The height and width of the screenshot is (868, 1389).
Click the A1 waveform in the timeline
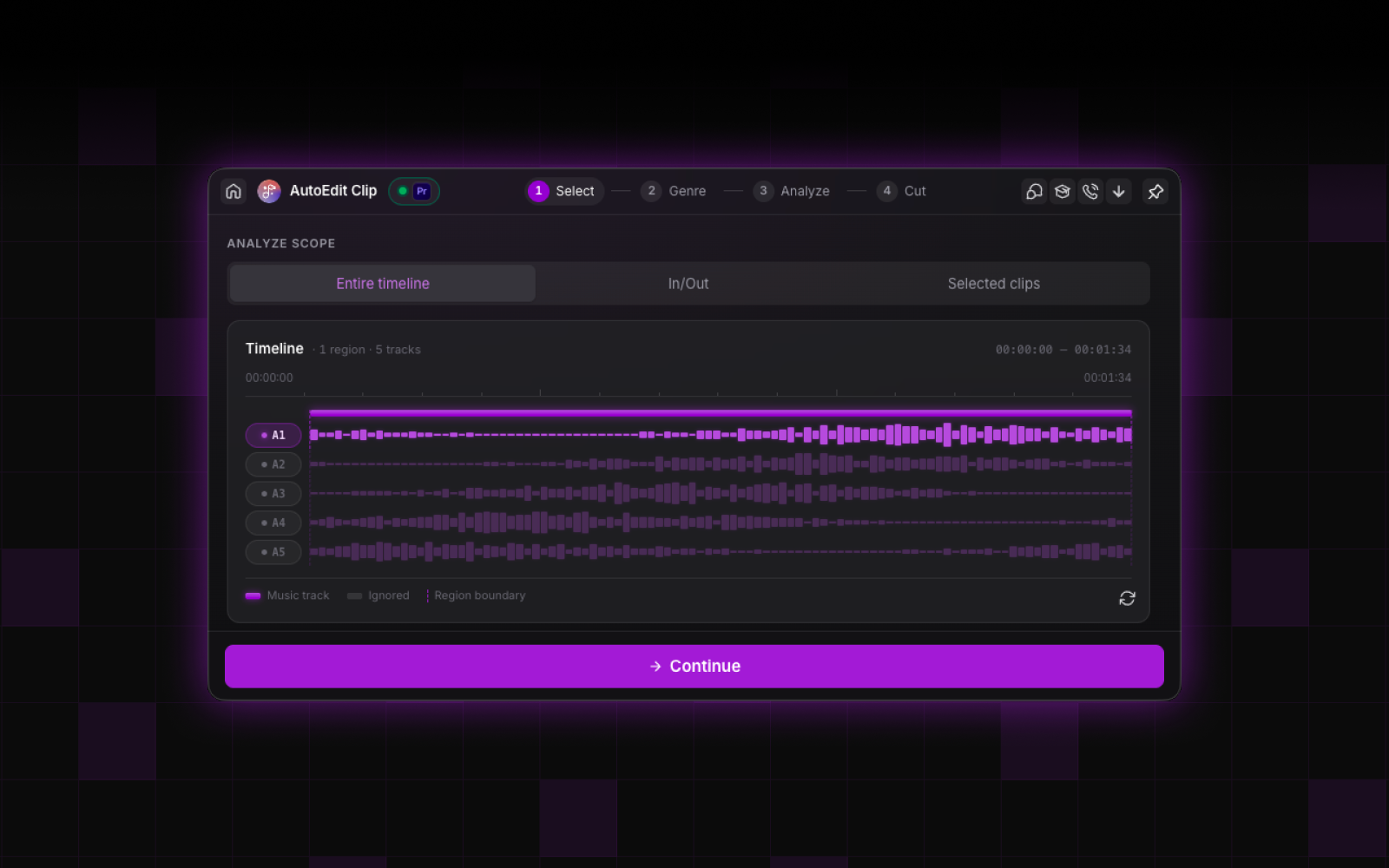pyautogui.click(x=721, y=435)
